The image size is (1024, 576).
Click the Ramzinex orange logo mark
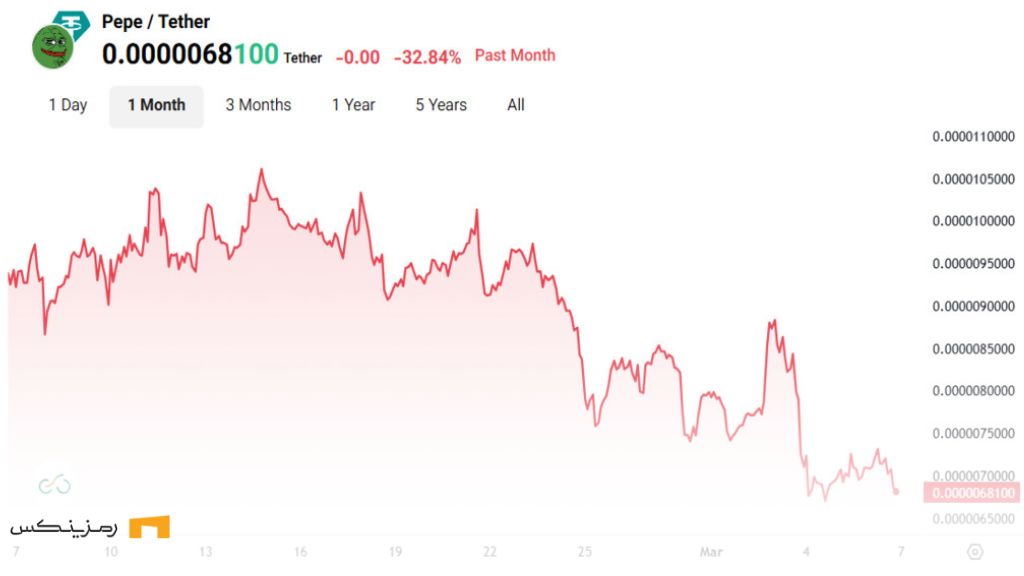149,527
